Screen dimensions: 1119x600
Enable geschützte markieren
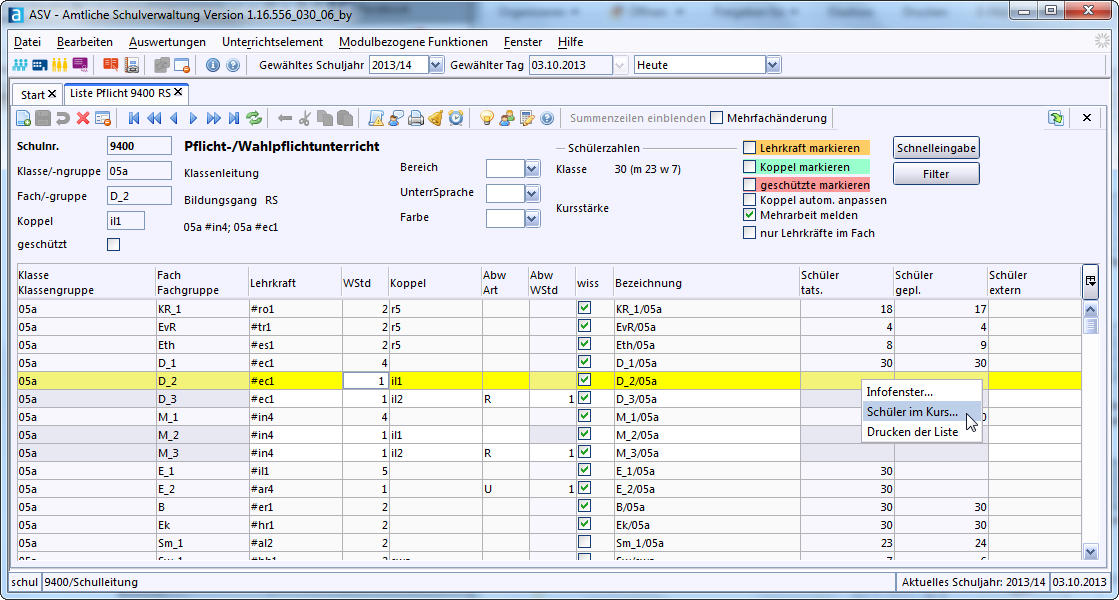click(749, 185)
